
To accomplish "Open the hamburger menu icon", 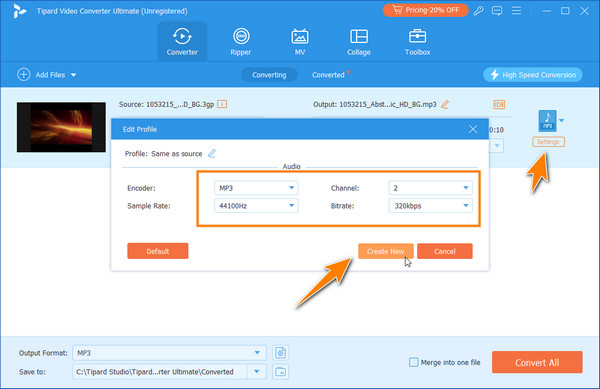I will (516, 11).
